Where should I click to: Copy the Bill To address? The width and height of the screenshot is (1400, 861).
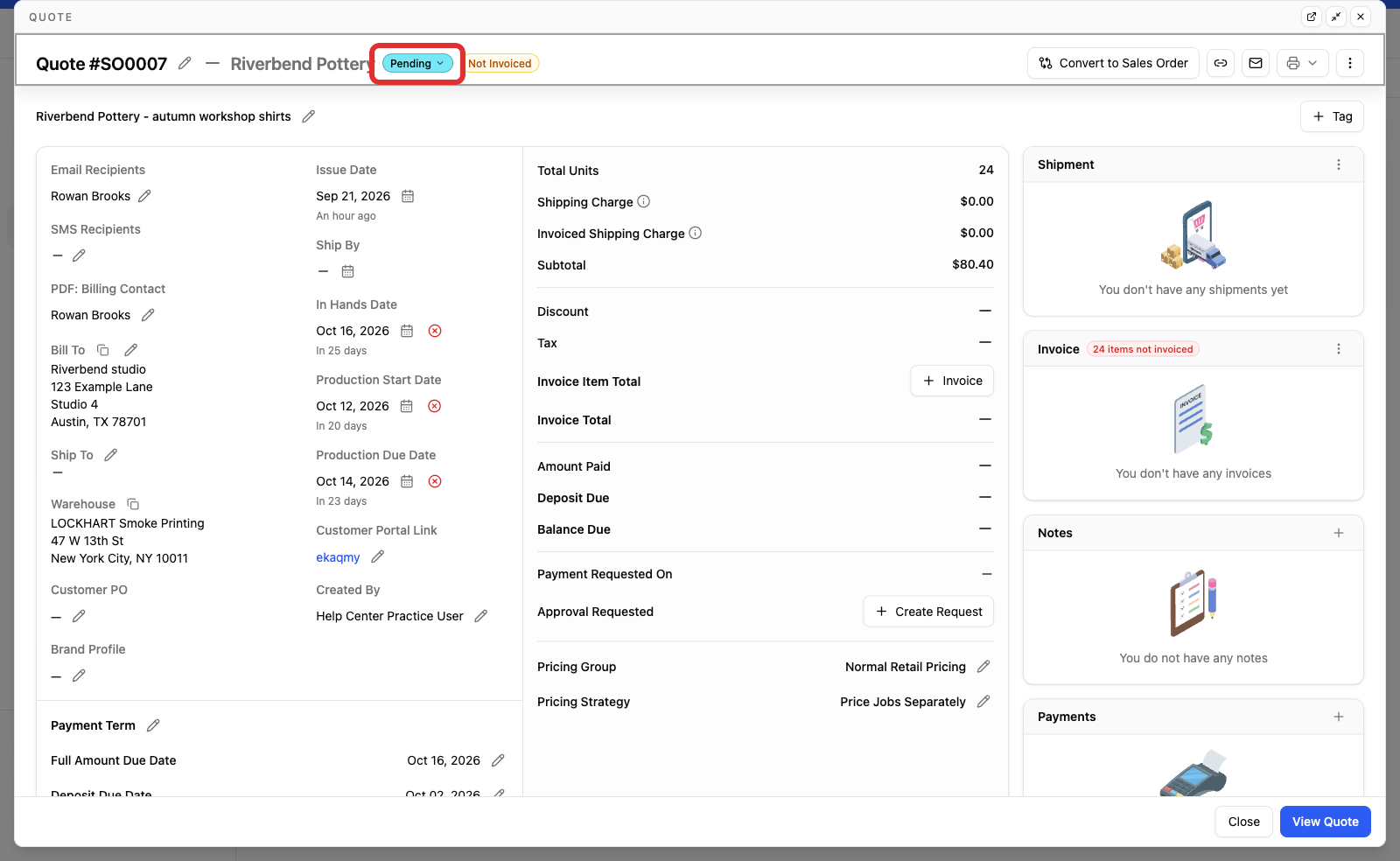(x=102, y=350)
